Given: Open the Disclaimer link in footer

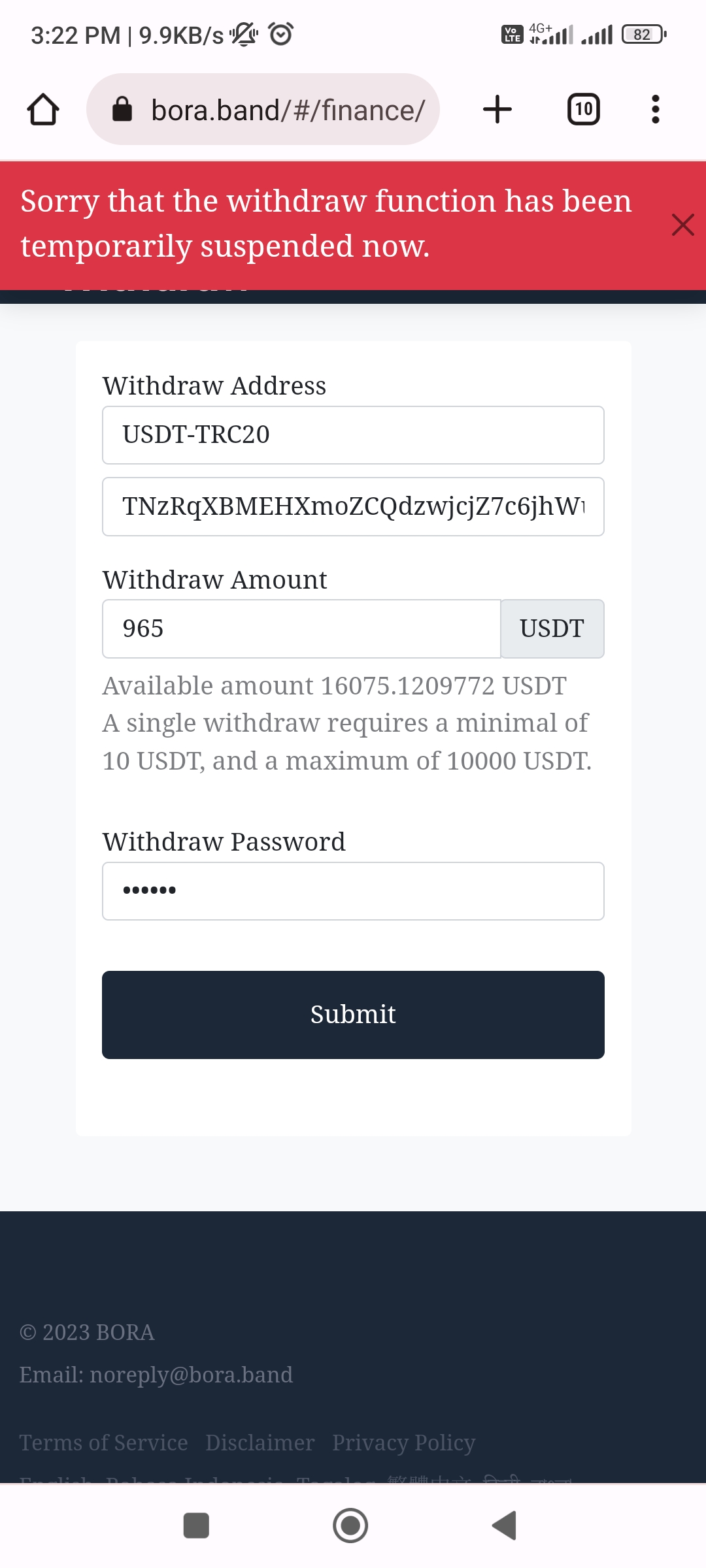Looking at the screenshot, I should click(260, 1443).
